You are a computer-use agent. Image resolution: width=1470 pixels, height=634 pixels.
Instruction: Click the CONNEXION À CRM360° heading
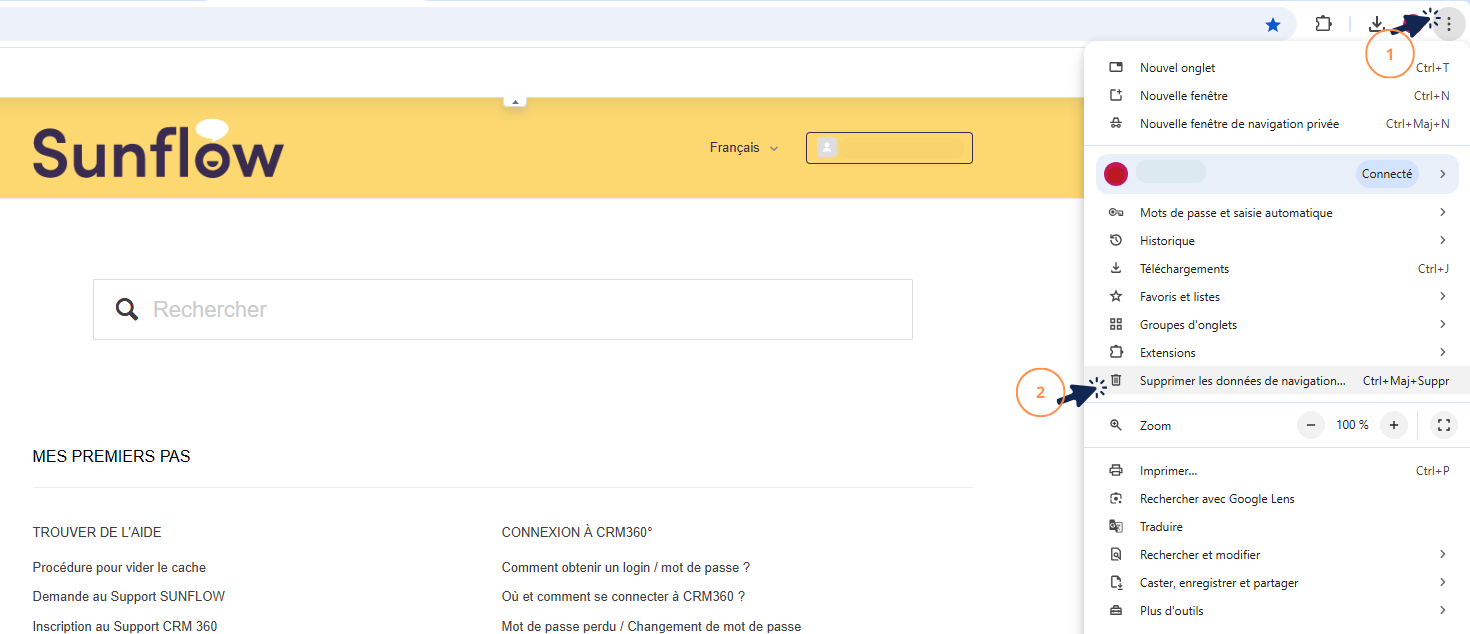point(577,532)
